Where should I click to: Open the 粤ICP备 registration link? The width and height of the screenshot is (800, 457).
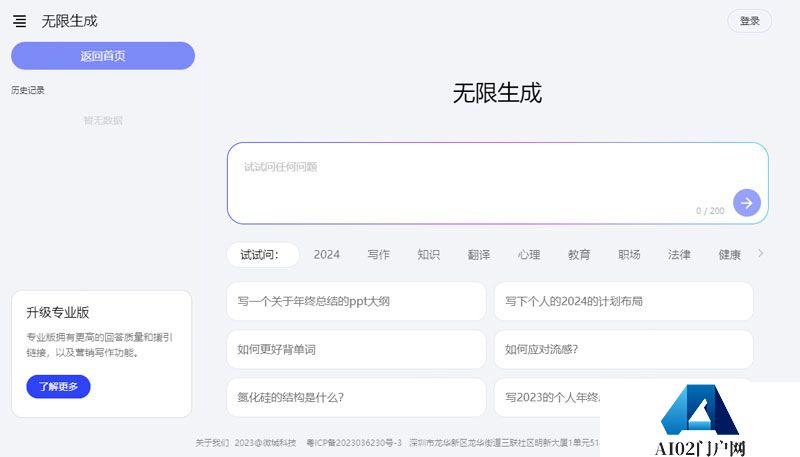(x=354, y=443)
